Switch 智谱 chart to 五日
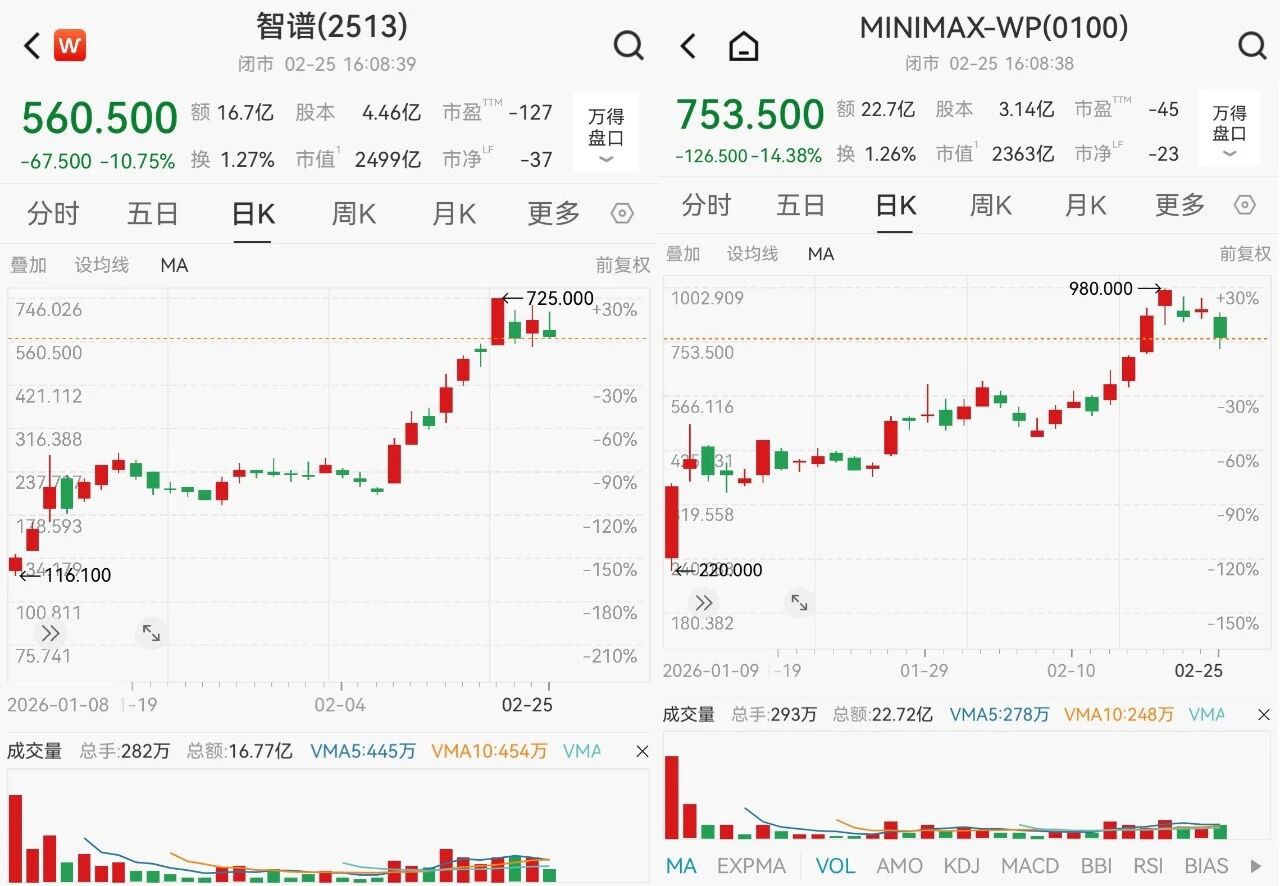Screen dimensions: 1280x886 [152, 213]
